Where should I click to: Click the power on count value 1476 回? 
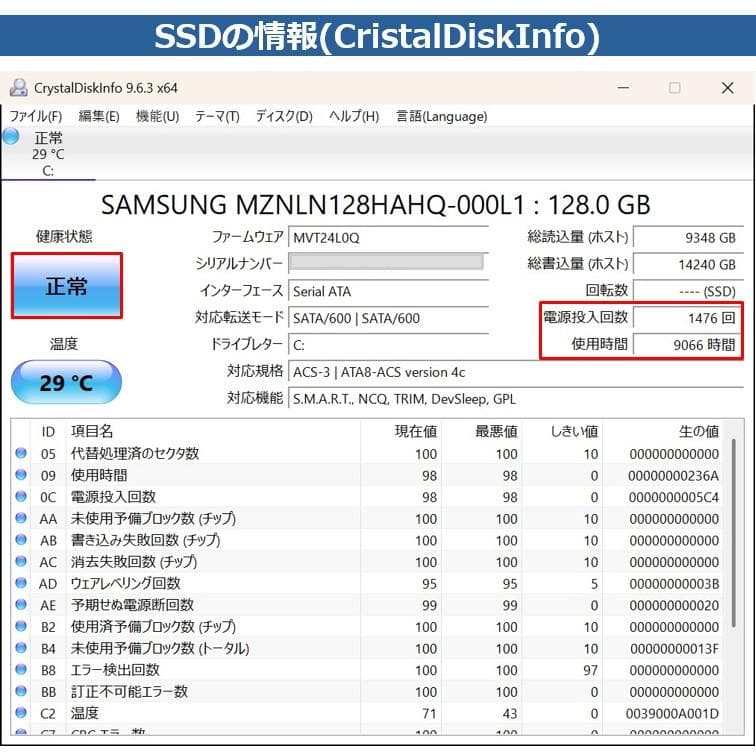[688, 318]
